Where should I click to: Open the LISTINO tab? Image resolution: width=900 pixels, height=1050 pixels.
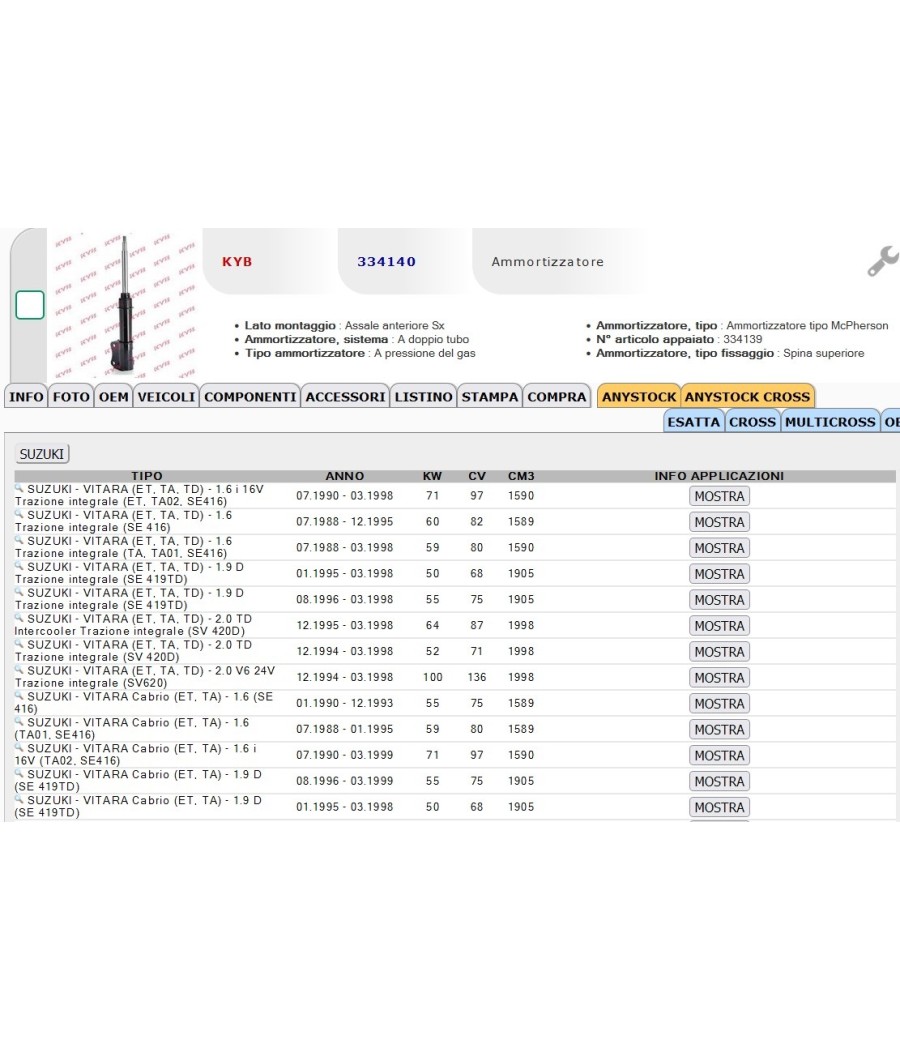423,396
